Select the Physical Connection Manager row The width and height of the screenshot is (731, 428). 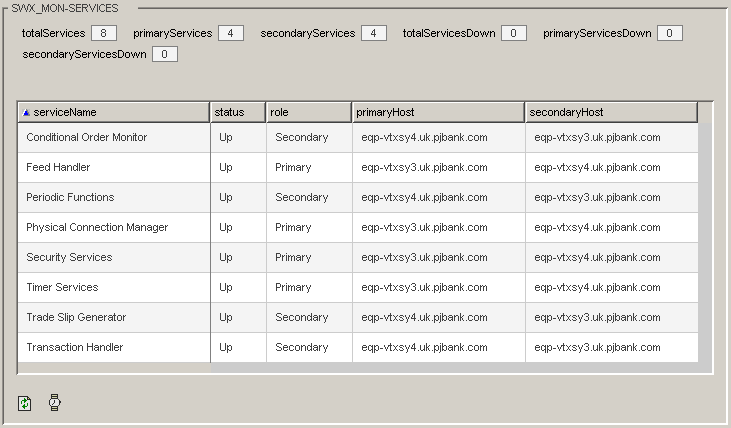tap(97, 227)
